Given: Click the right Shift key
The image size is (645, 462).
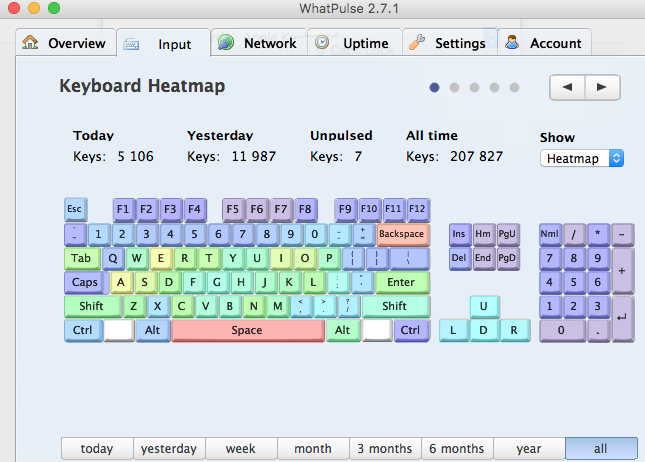Looking at the screenshot, I should point(396,306).
